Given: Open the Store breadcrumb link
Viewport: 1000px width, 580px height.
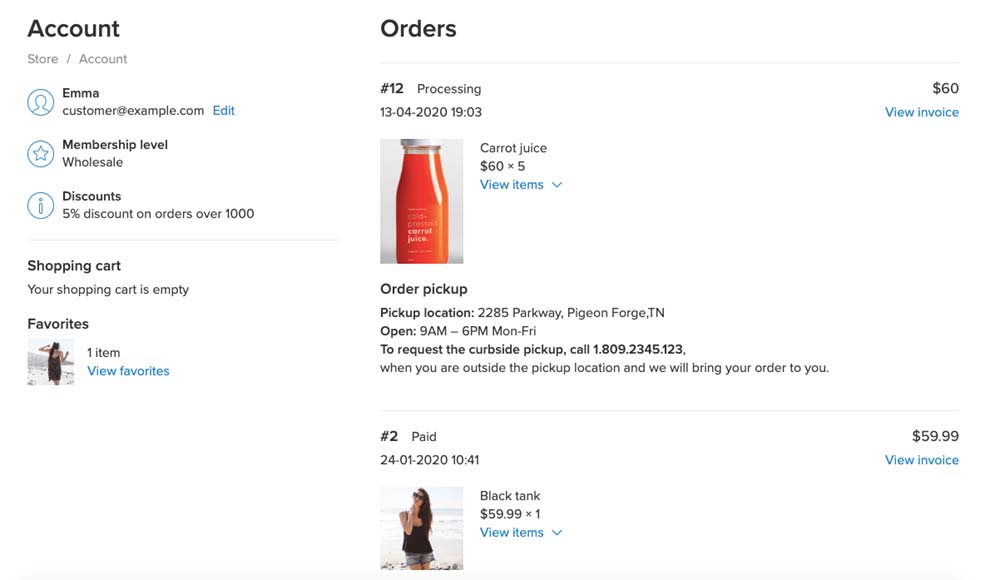Looking at the screenshot, I should click(x=43, y=59).
